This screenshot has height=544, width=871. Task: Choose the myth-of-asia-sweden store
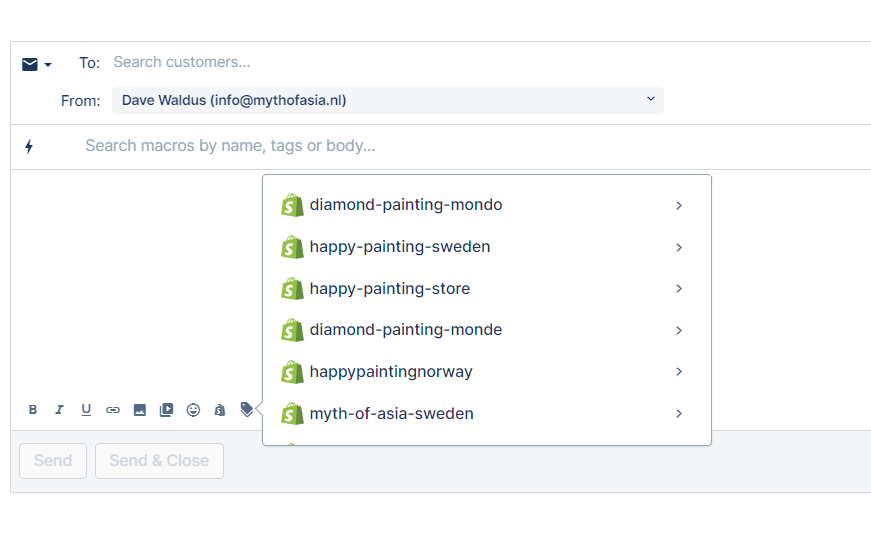point(392,413)
